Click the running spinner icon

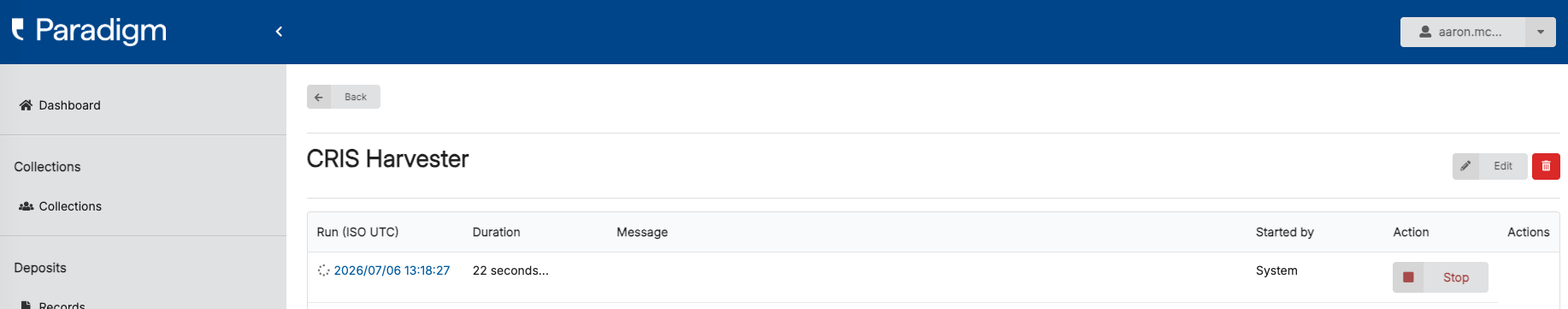[x=323, y=270]
